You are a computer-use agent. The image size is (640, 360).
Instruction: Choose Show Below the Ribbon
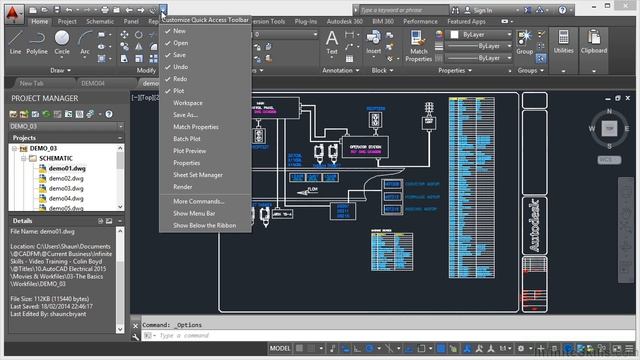coord(205,225)
